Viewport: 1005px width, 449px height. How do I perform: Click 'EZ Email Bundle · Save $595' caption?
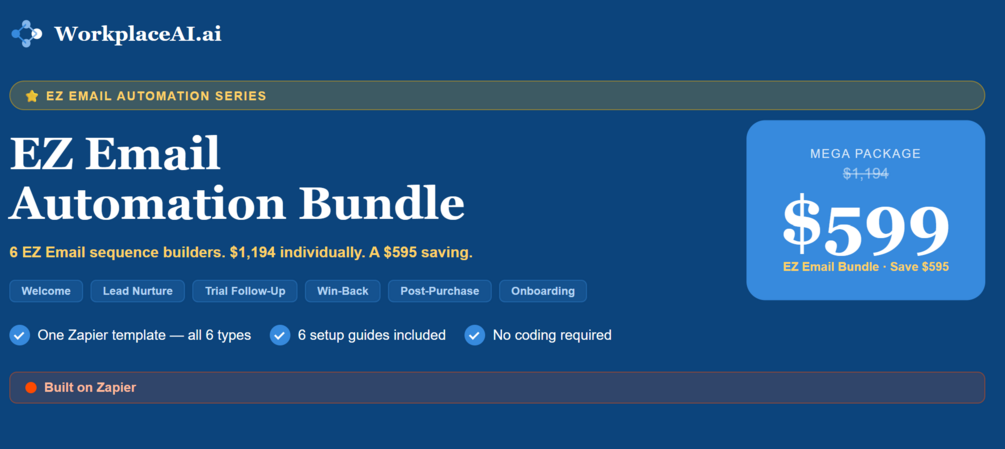[865, 266]
